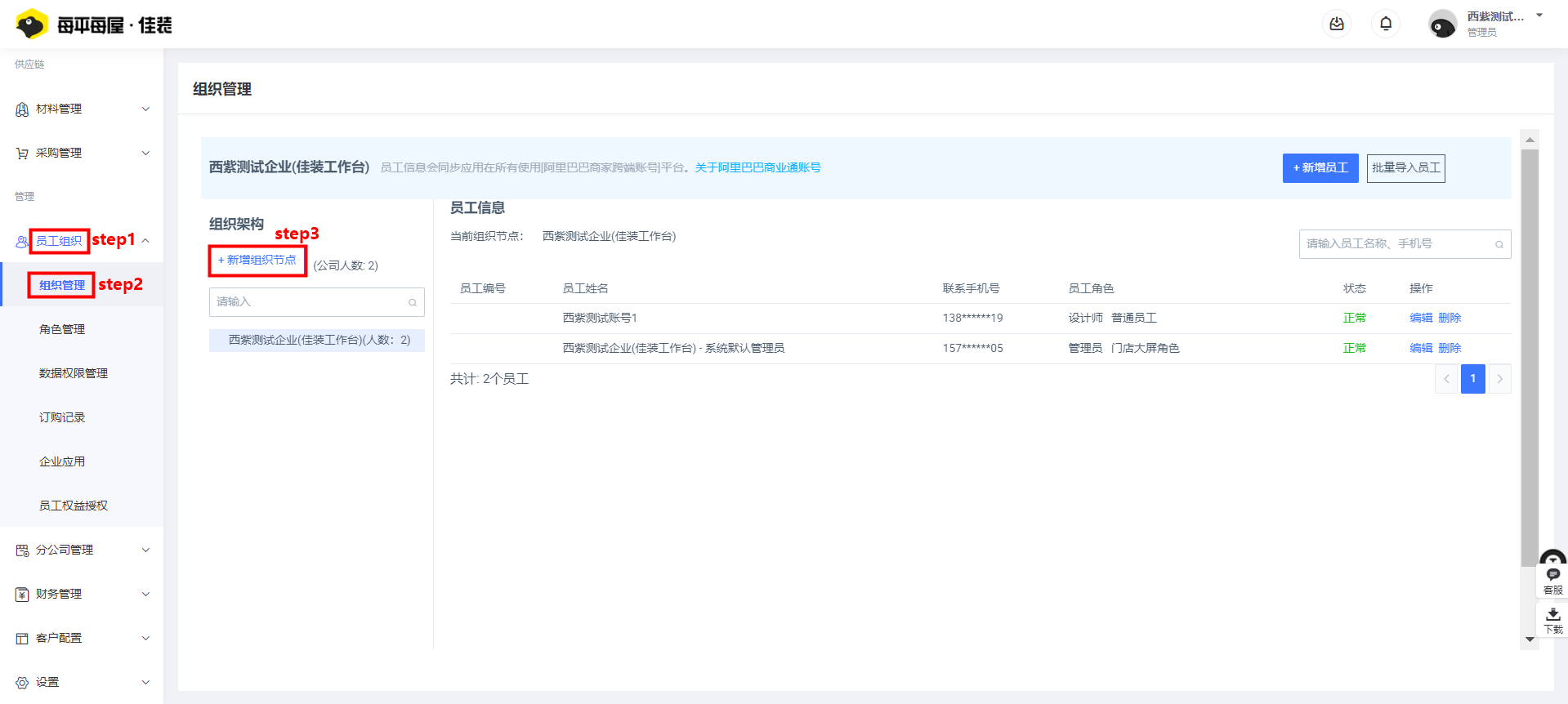Viewport: 1568px width, 704px height.
Task: Edit the 系统默认管理员 employee row
Action: pyautogui.click(x=1421, y=349)
